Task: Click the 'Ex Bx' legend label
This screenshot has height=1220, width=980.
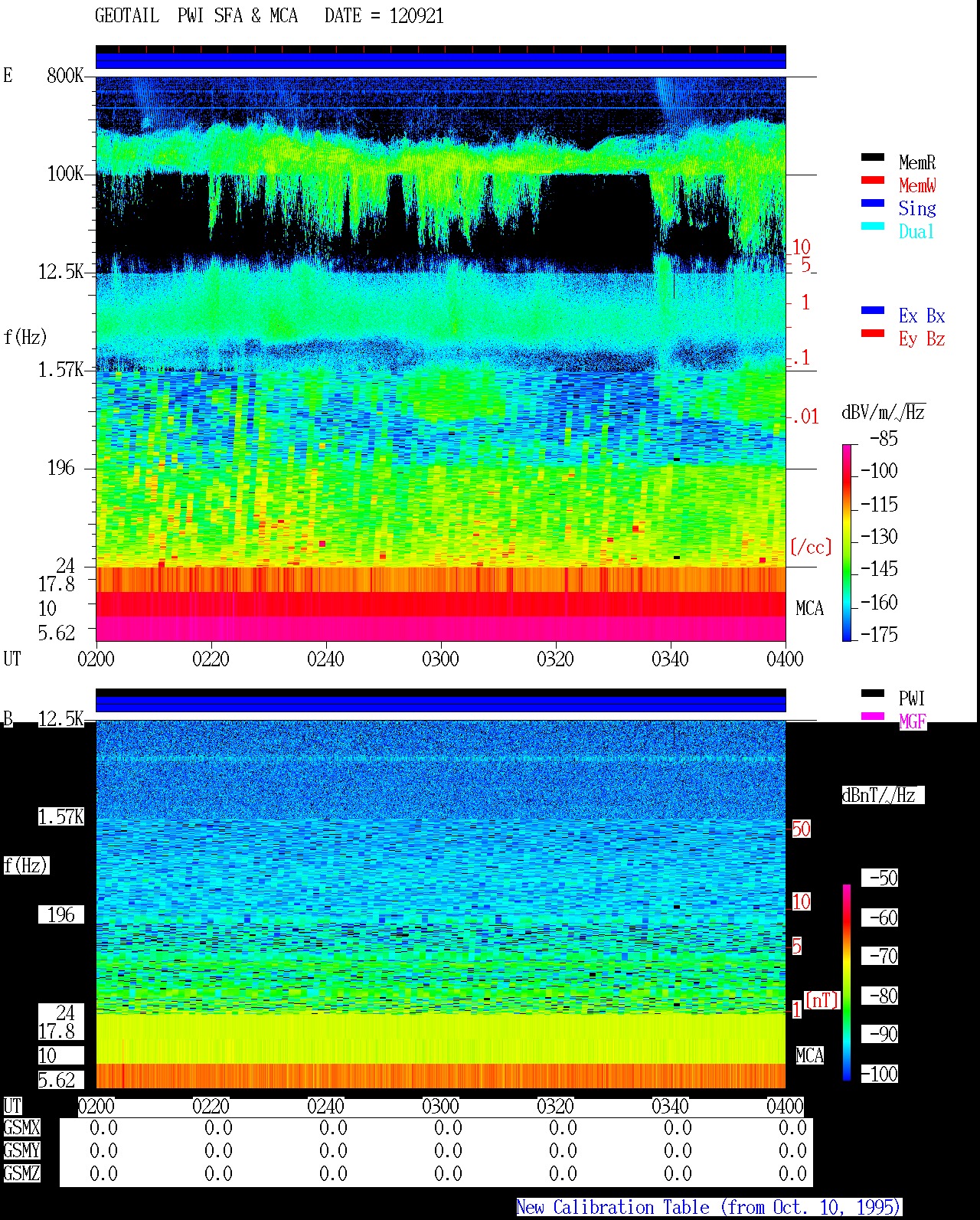Action: point(922,316)
